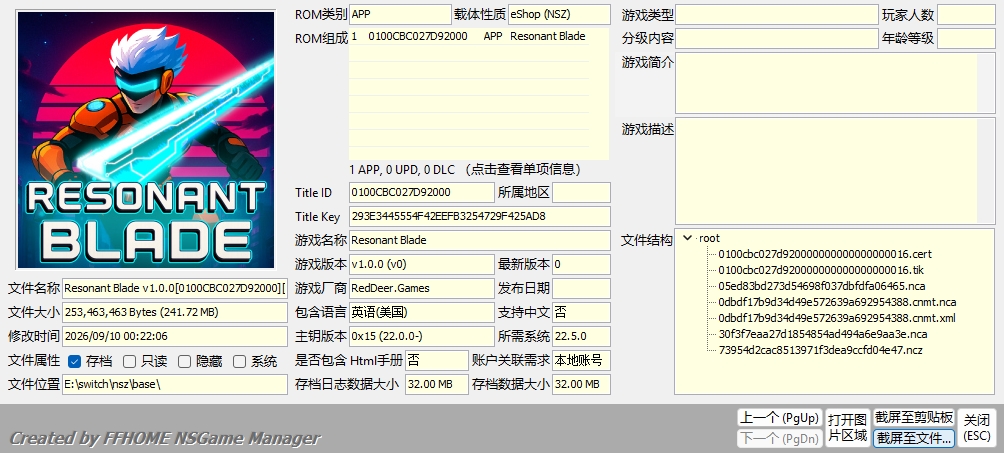Viewport: 1004px width, 453px height.
Task: Select ROM row 0100CBC027D92000 APP Resonant Blade
Action: [469, 37]
